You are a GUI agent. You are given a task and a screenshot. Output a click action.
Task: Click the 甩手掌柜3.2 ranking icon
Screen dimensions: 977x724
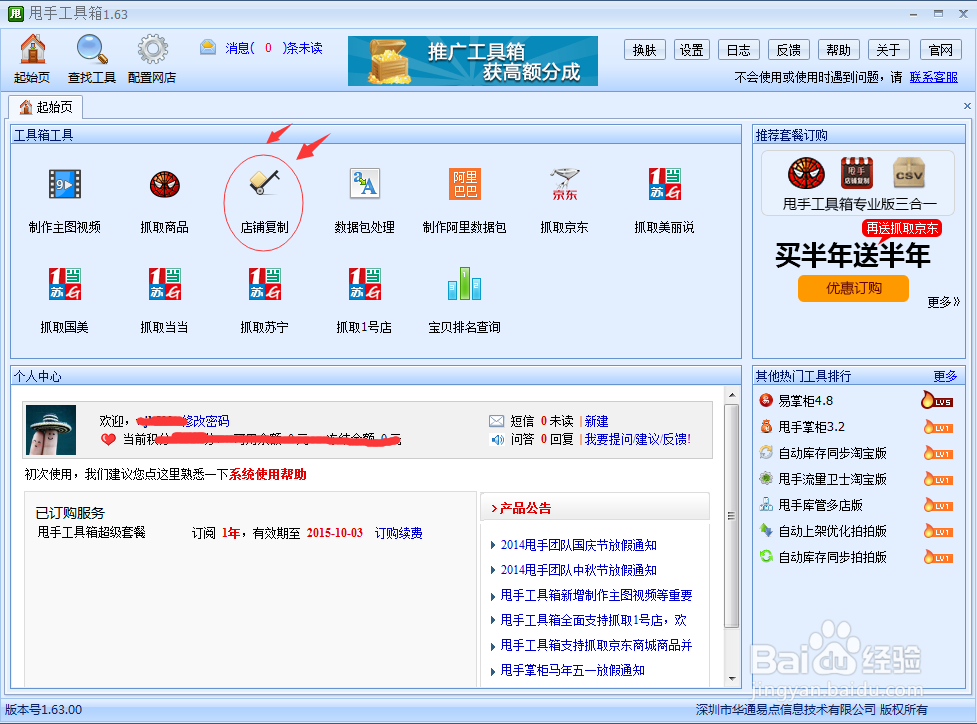tap(766, 427)
